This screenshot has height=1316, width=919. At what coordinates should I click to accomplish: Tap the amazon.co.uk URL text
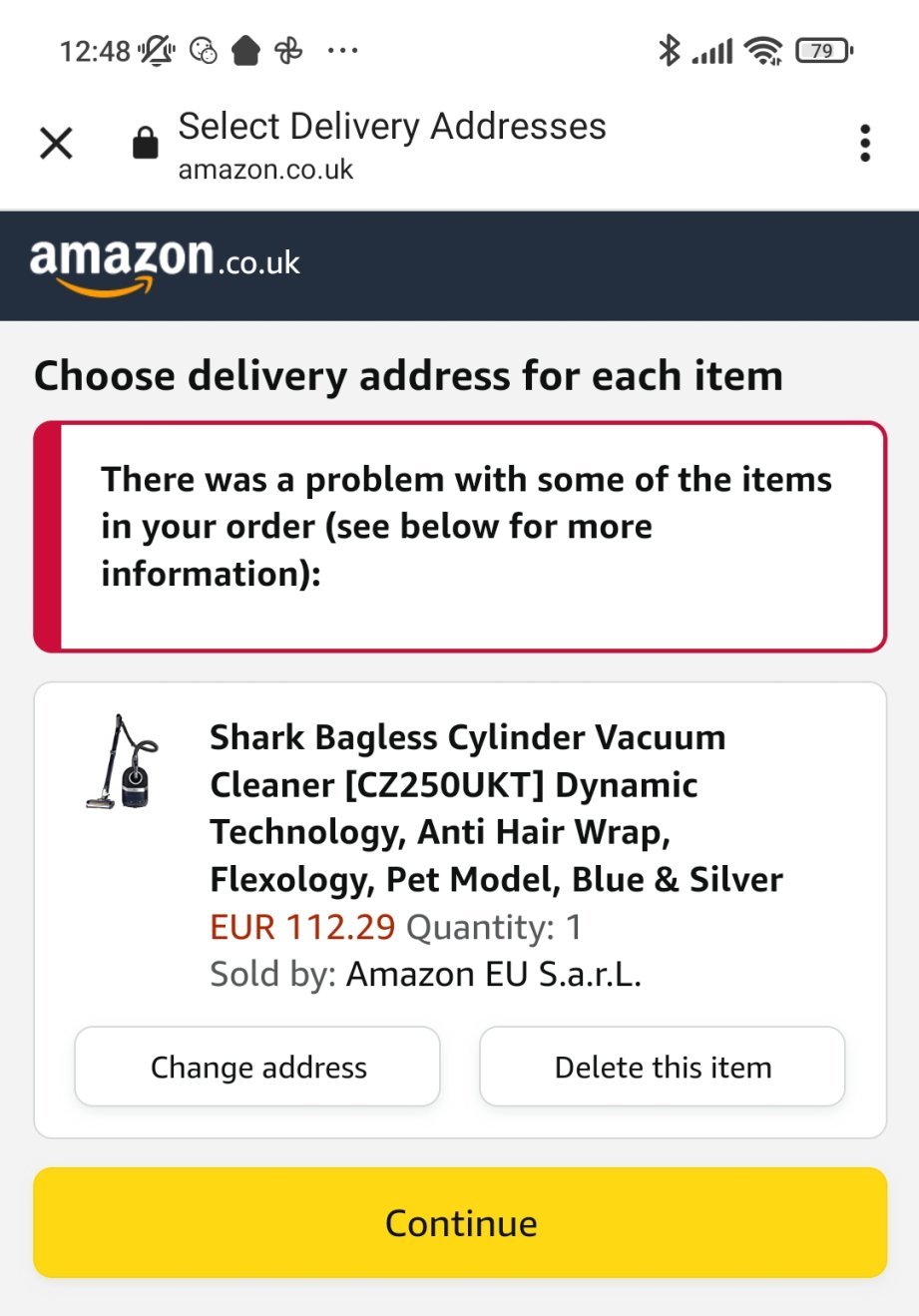(265, 170)
